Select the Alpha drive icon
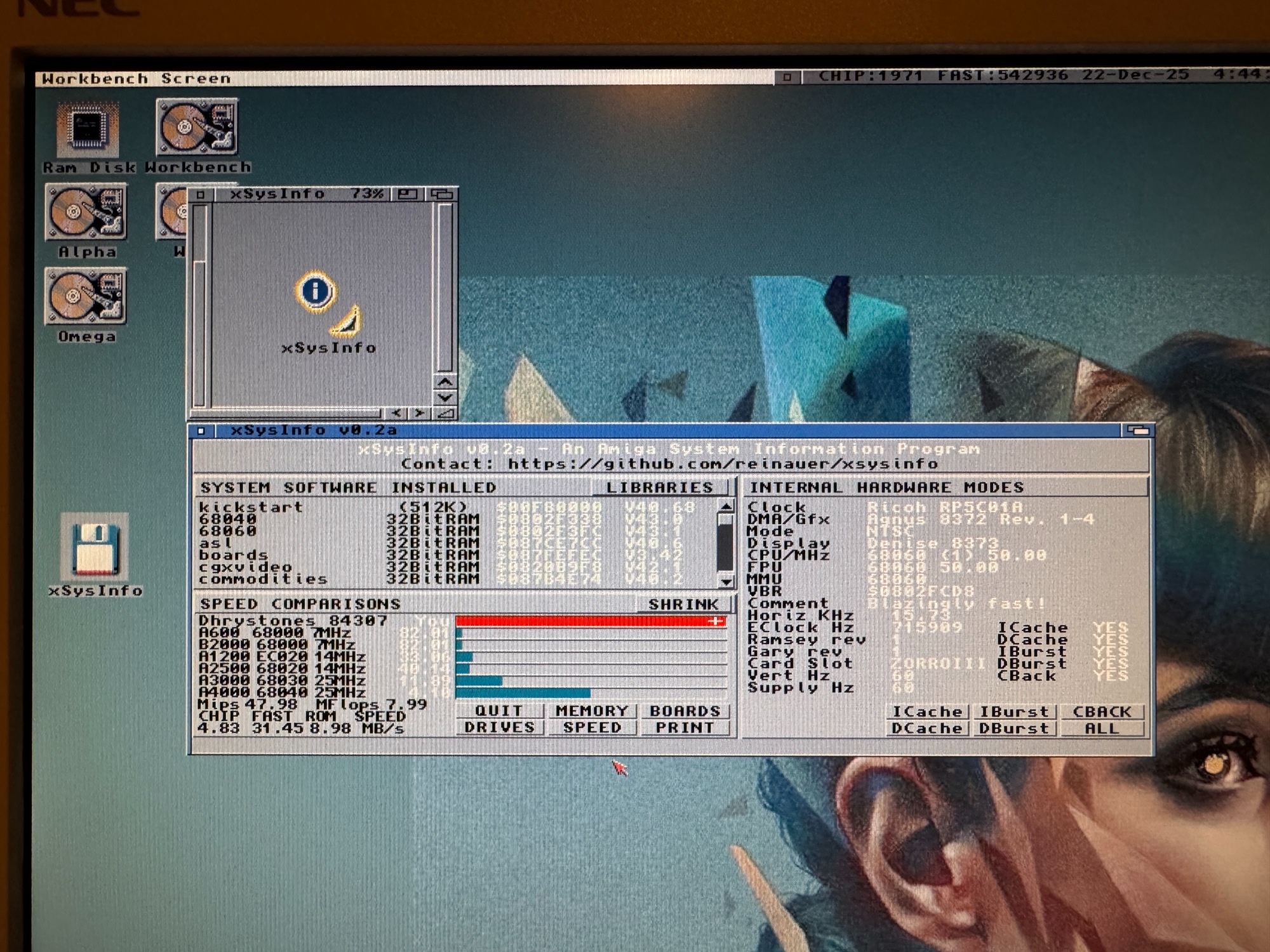1270x952 pixels. (x=86, y=213)
